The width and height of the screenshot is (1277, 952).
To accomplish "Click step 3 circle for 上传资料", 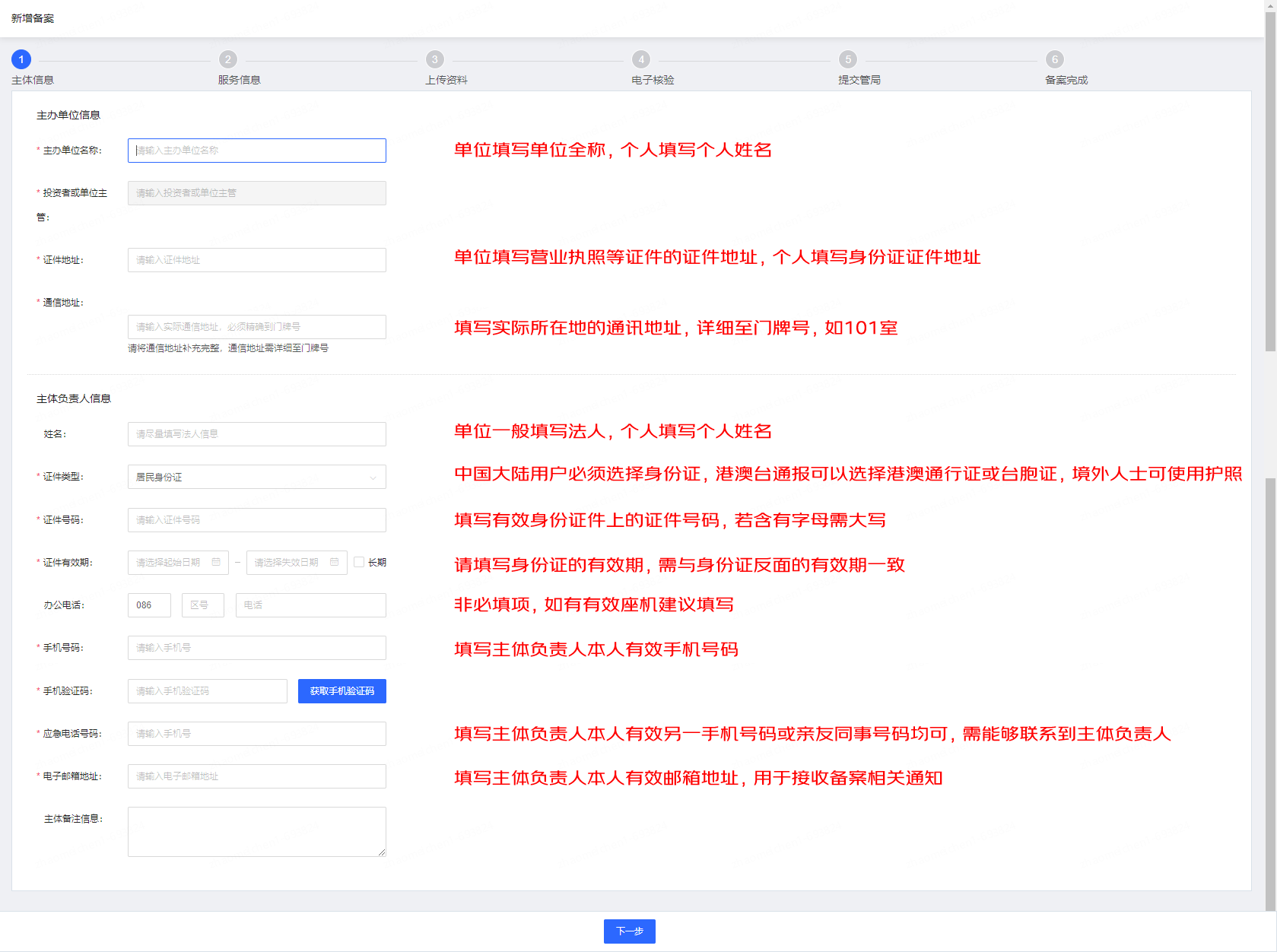I will point(435,59).
